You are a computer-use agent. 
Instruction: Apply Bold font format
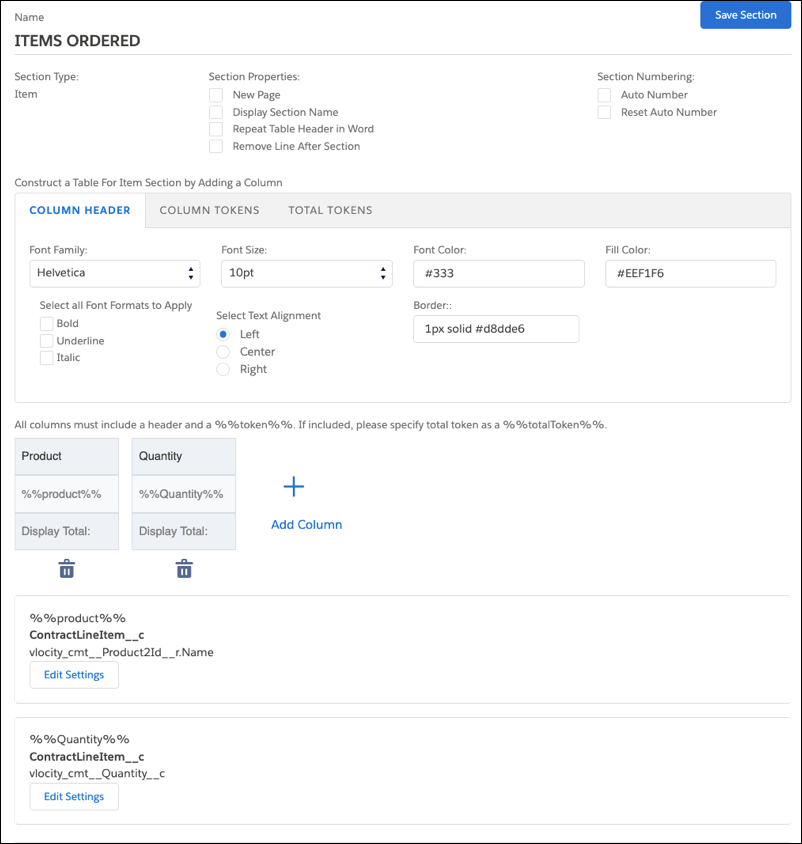tap(47, 323)
